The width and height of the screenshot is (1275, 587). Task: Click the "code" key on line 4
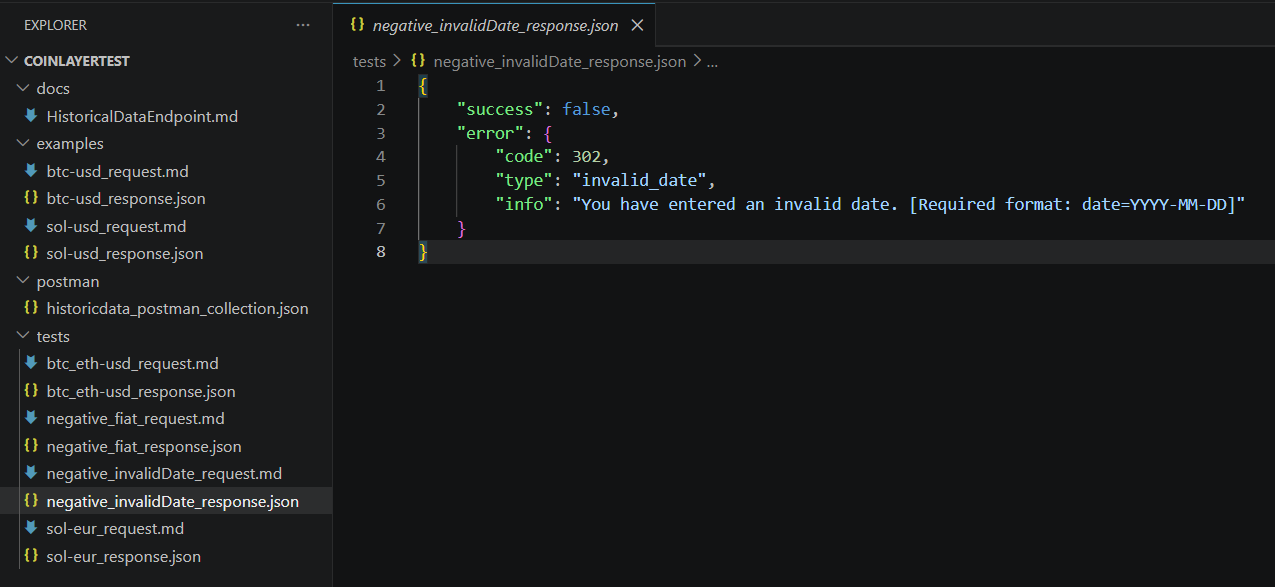524,157
